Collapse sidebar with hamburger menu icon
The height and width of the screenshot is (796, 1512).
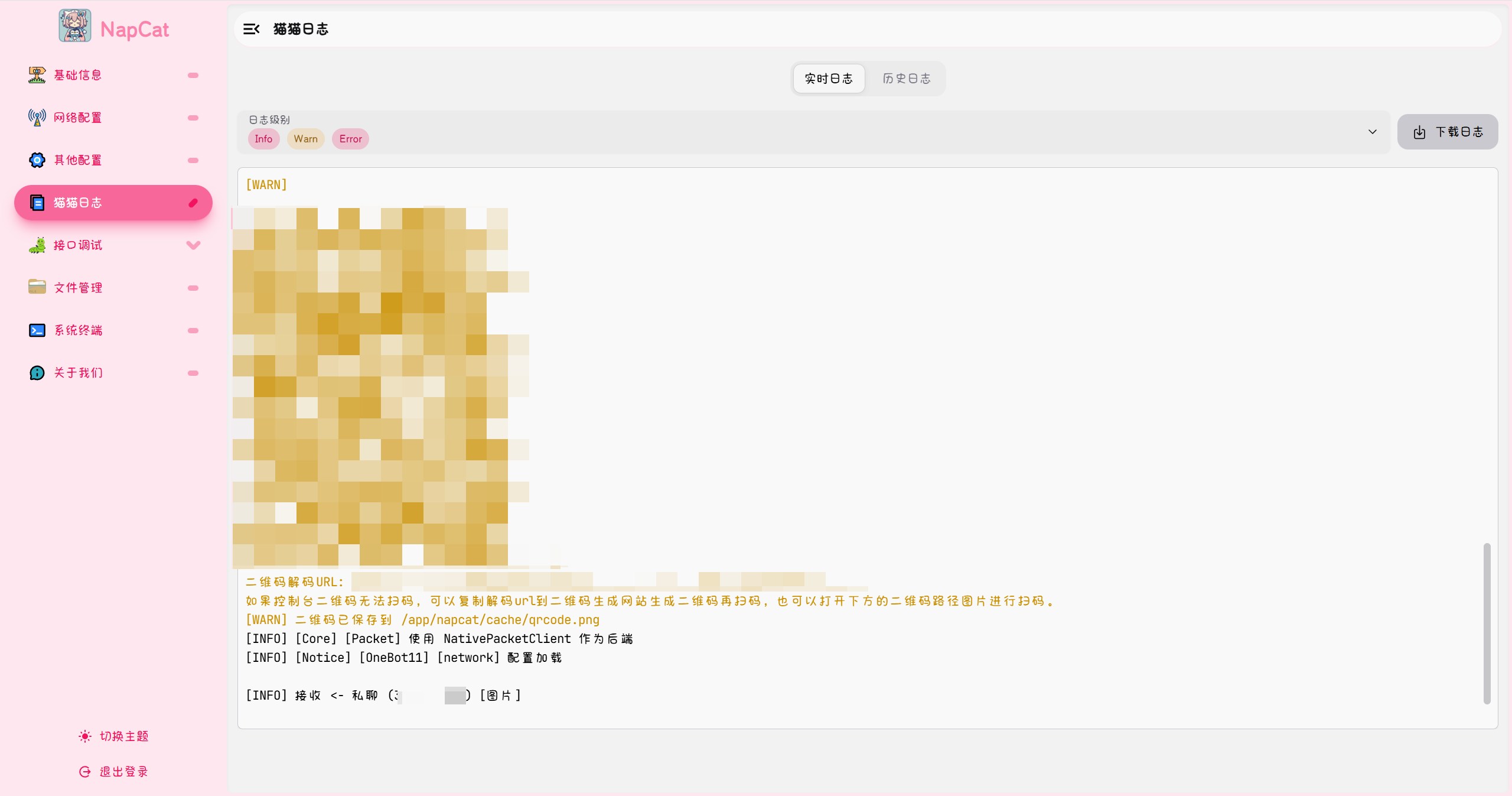click(251, 29)
